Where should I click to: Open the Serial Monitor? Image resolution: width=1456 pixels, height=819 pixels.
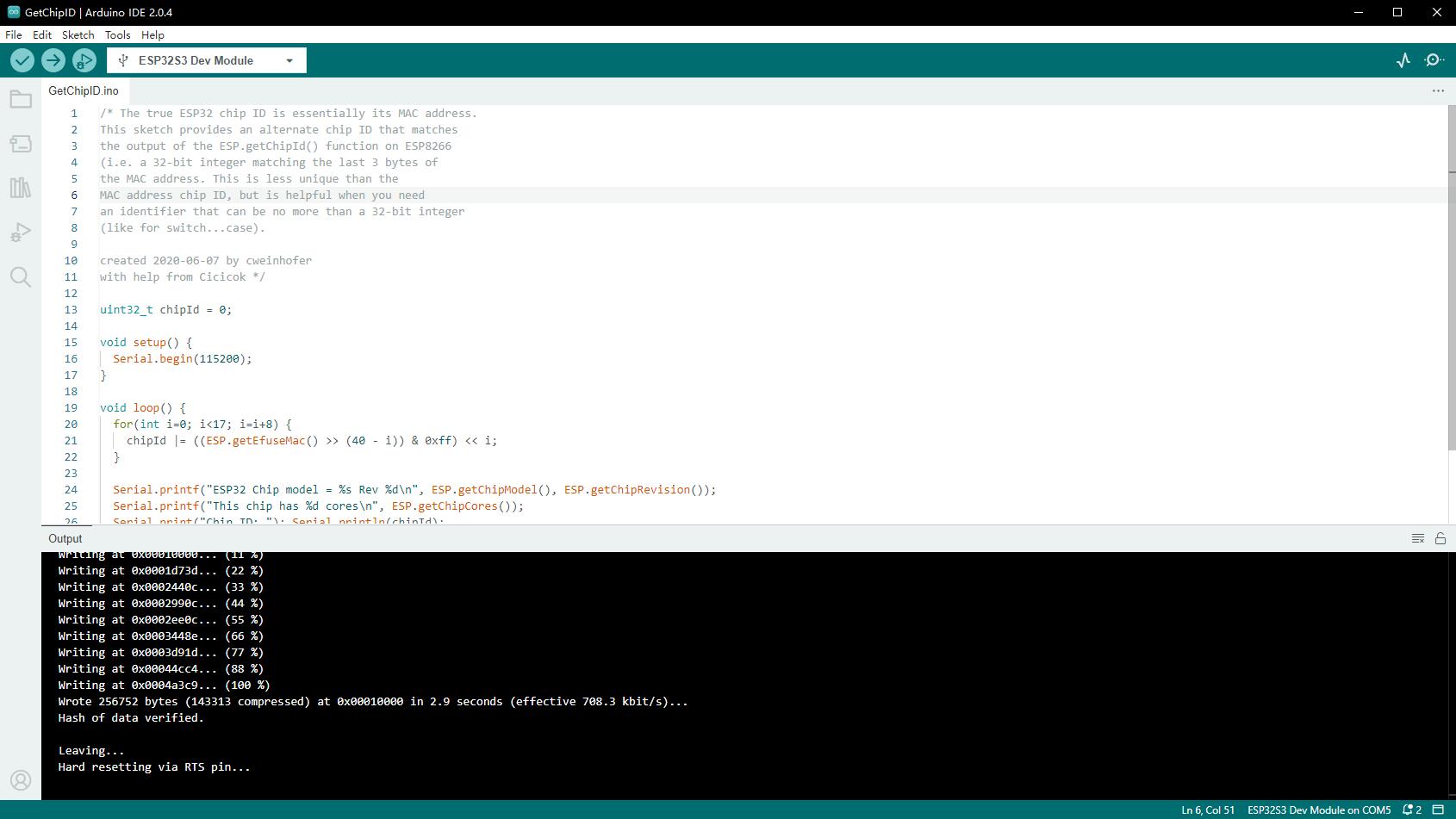(x=1434, y=60)
